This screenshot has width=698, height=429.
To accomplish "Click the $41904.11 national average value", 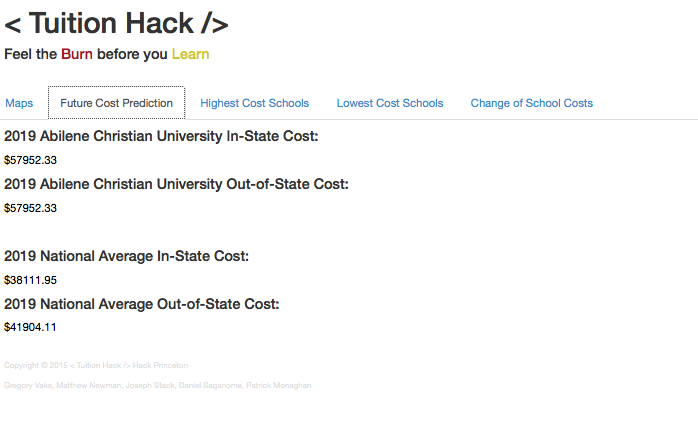I will pos(30,328).
